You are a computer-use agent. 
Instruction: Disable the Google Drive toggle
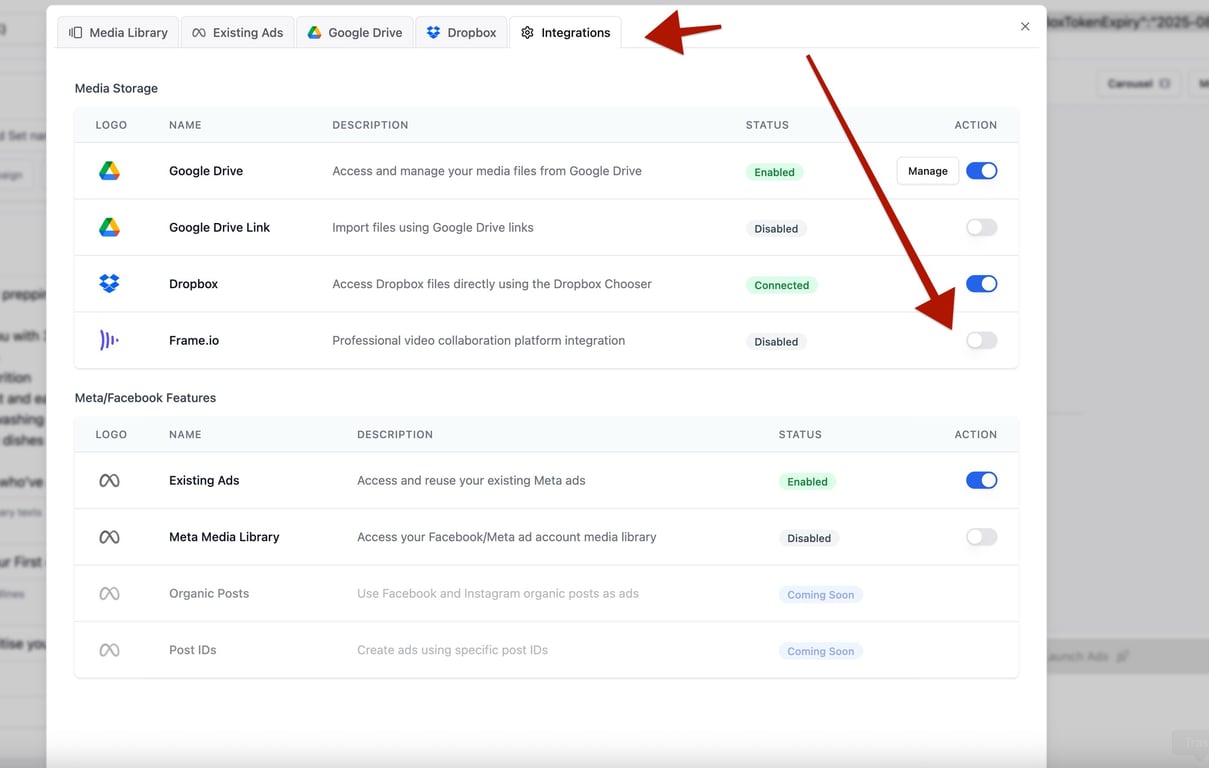pos(982,171)
